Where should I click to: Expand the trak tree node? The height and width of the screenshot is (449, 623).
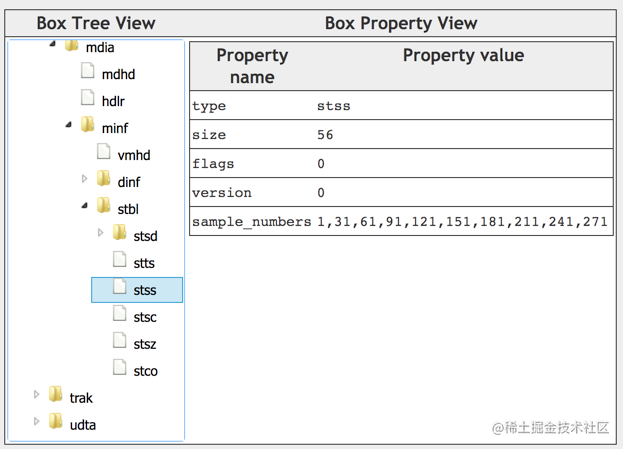point(37,395)
